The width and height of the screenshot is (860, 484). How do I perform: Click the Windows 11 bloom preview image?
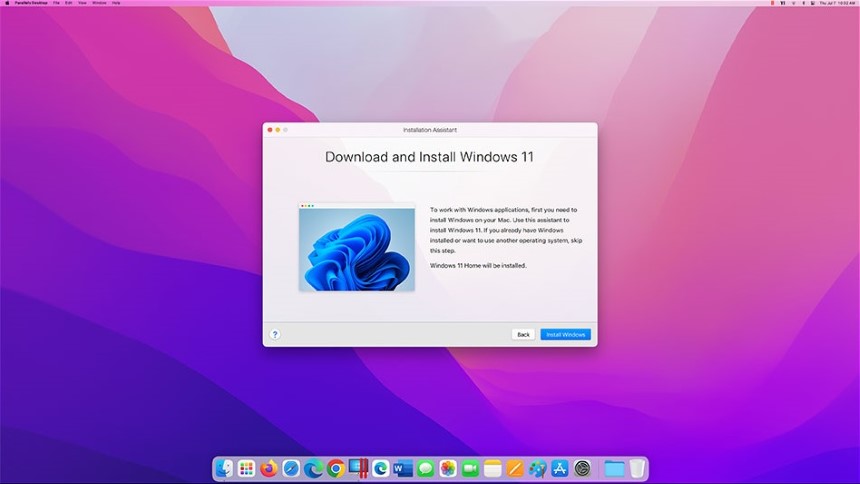tap(357, 247)
